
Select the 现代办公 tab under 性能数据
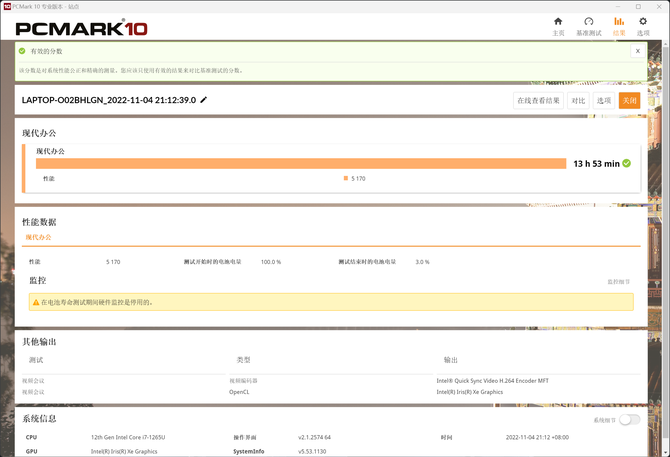[38, 237]
